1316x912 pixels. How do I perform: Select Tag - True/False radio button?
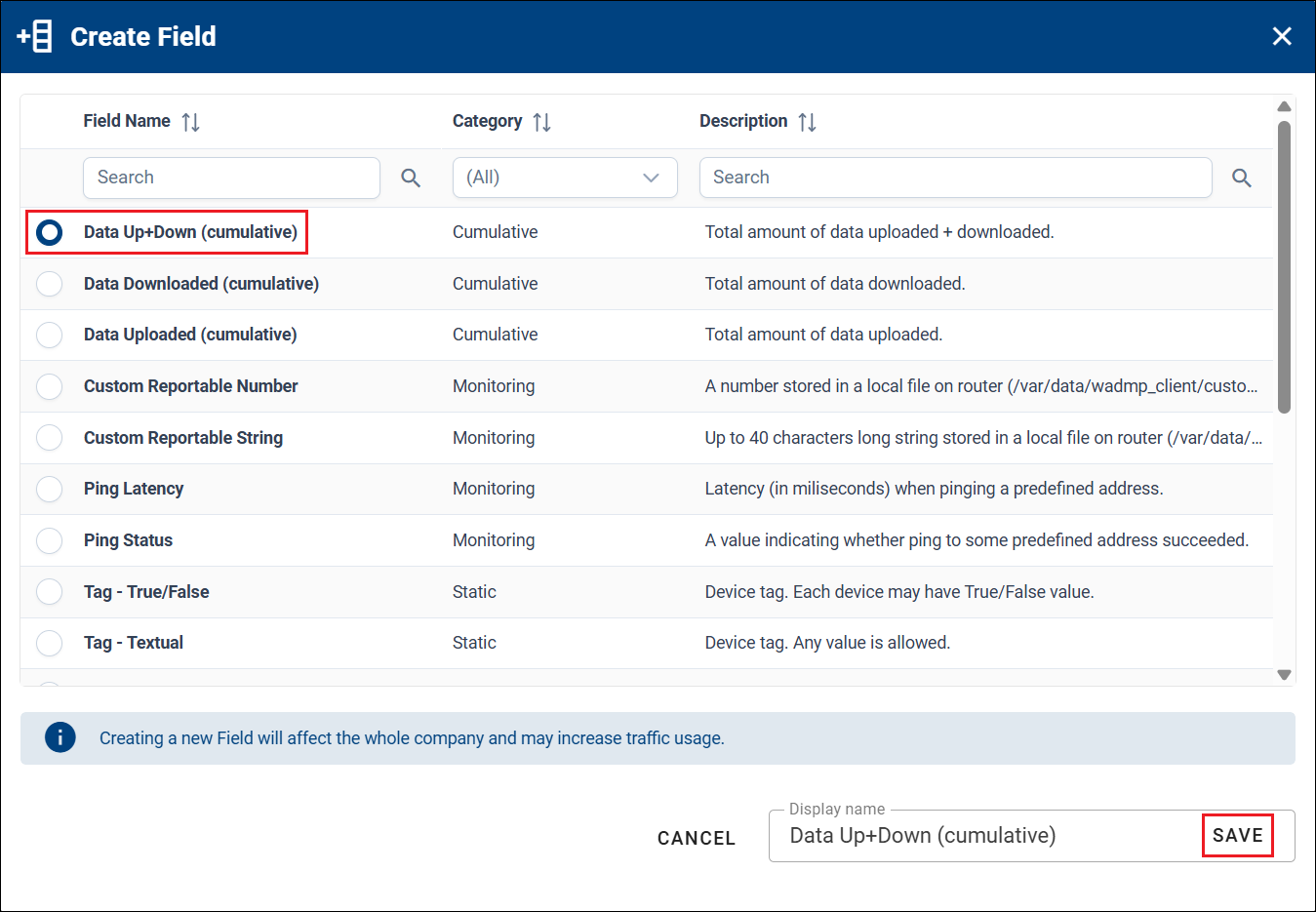(x=49, y=592)
